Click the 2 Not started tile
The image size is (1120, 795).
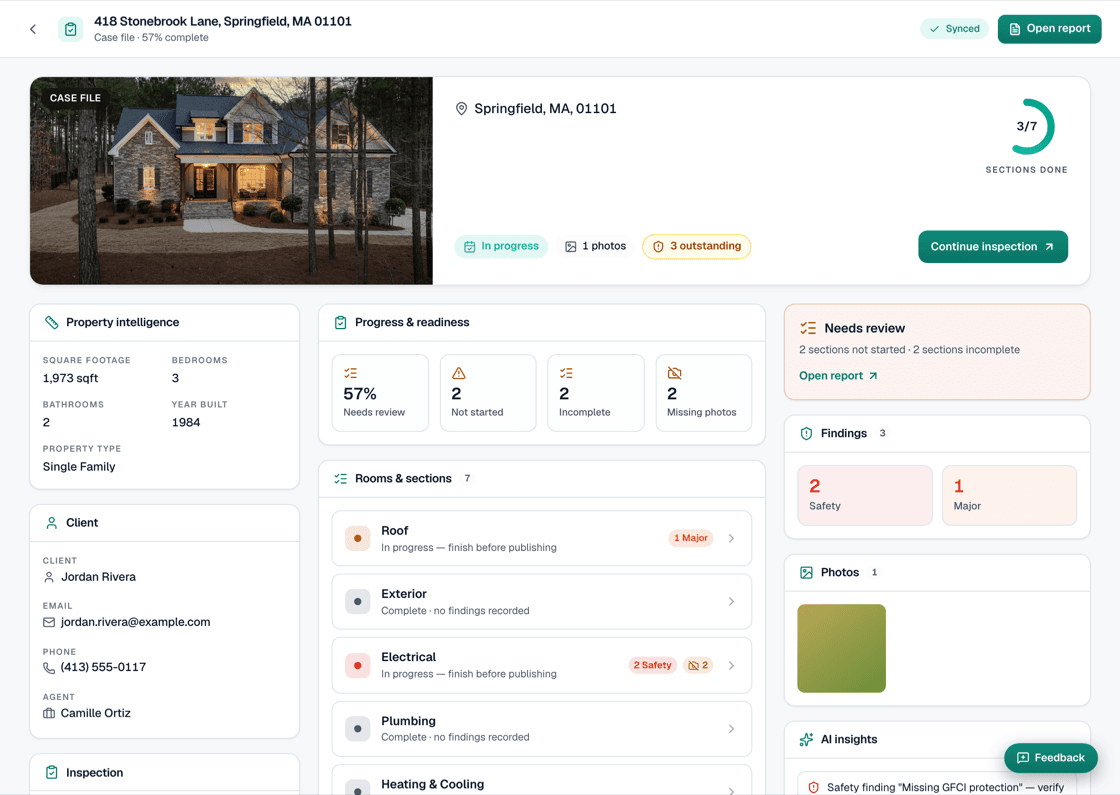coord(489,393)
